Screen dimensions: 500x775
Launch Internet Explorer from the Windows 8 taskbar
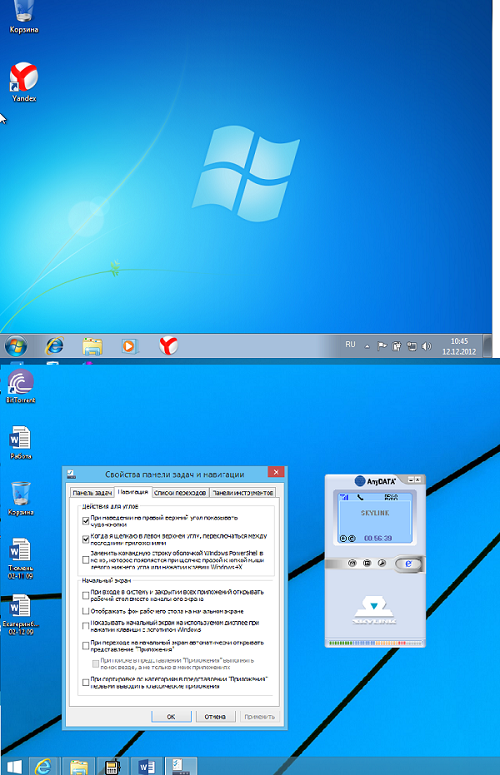coord(44,766)
